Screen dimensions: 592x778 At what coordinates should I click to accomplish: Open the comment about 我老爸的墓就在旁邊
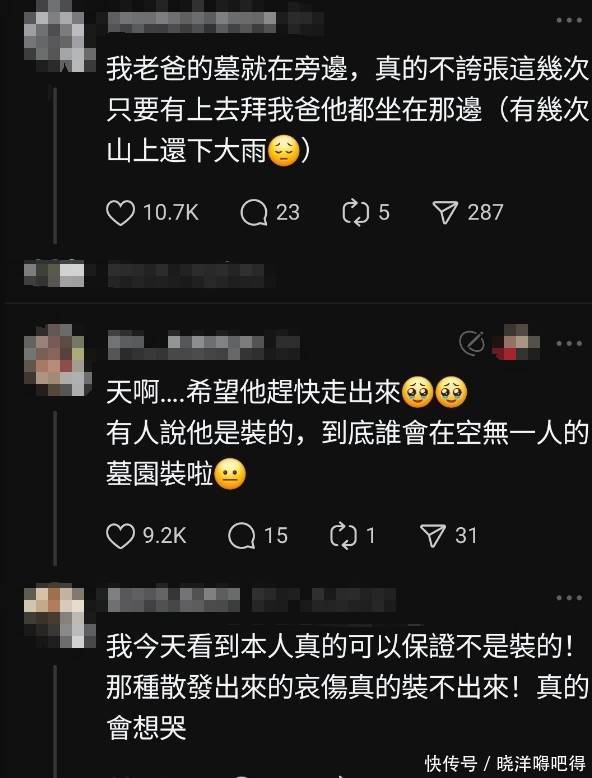(x=347, y=109)
